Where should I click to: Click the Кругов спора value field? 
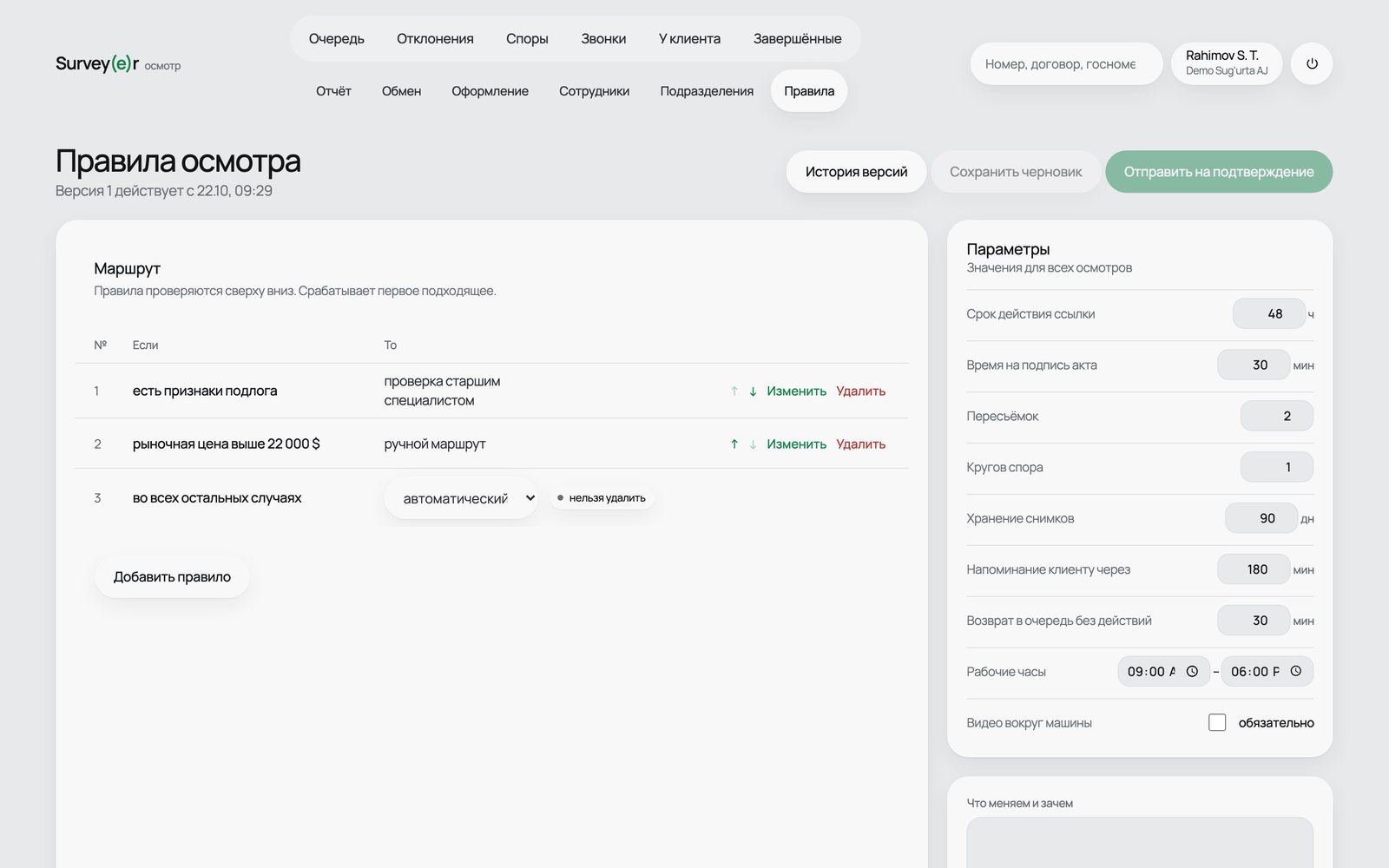click(1277, 468)
